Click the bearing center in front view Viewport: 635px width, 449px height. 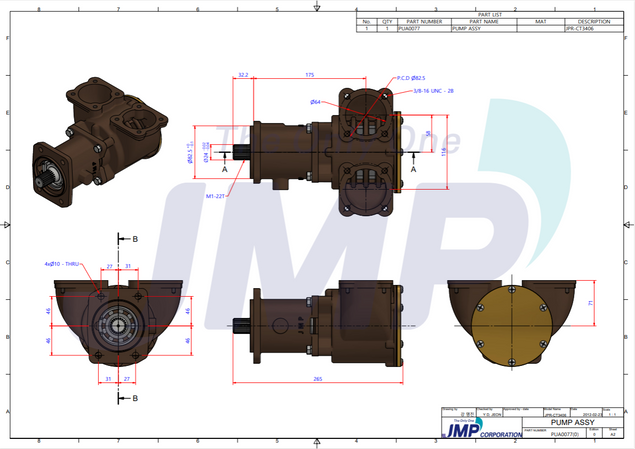[x=119, y=325]
